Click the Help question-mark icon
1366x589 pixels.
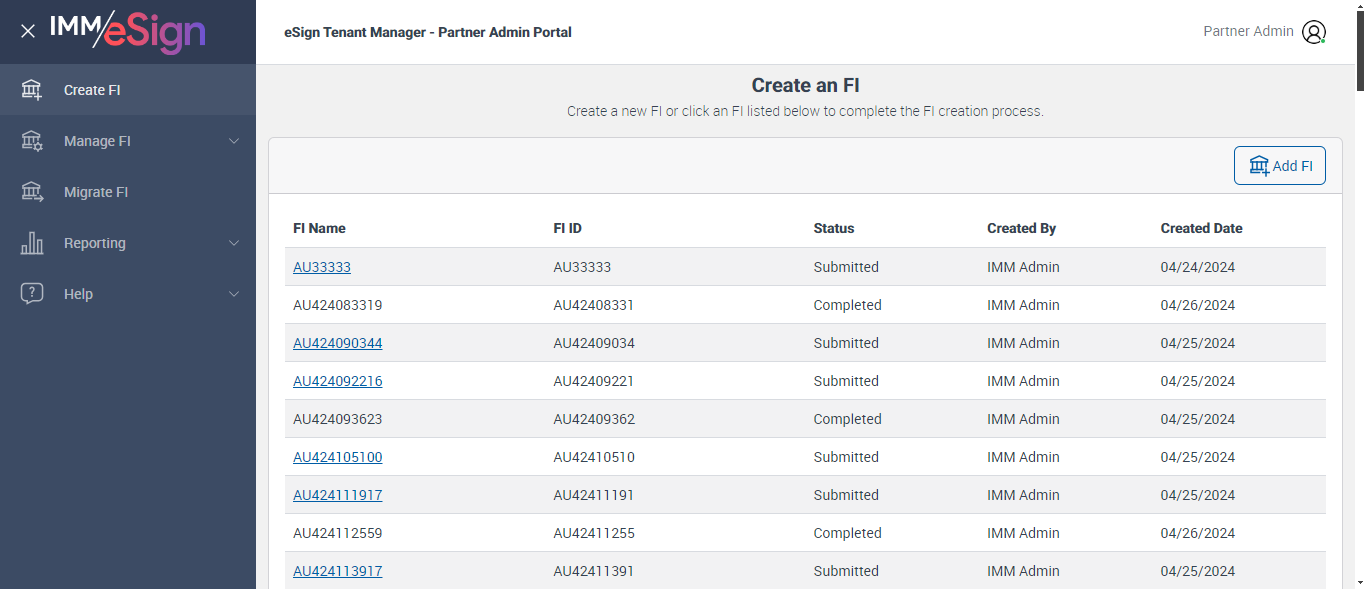(32, 294)
